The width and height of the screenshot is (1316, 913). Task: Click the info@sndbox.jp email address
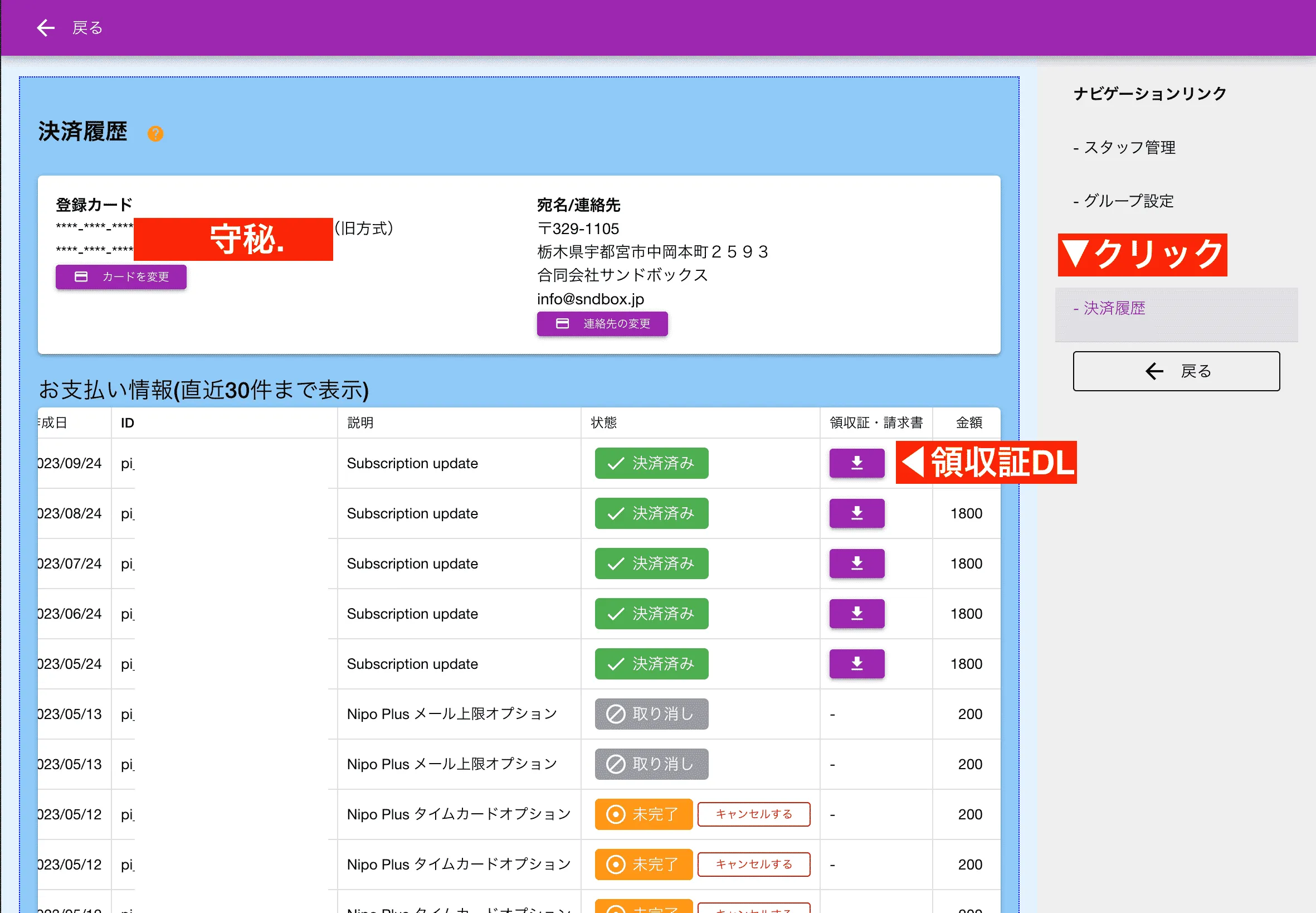[x=590, y=299]
